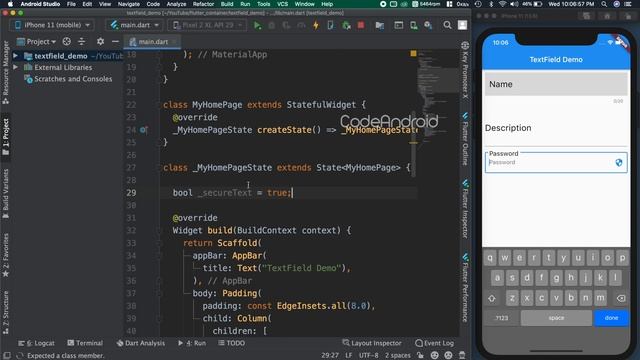
Task: Open the Debug bug icon in toolbar
Action: click(x=271, y=25)
